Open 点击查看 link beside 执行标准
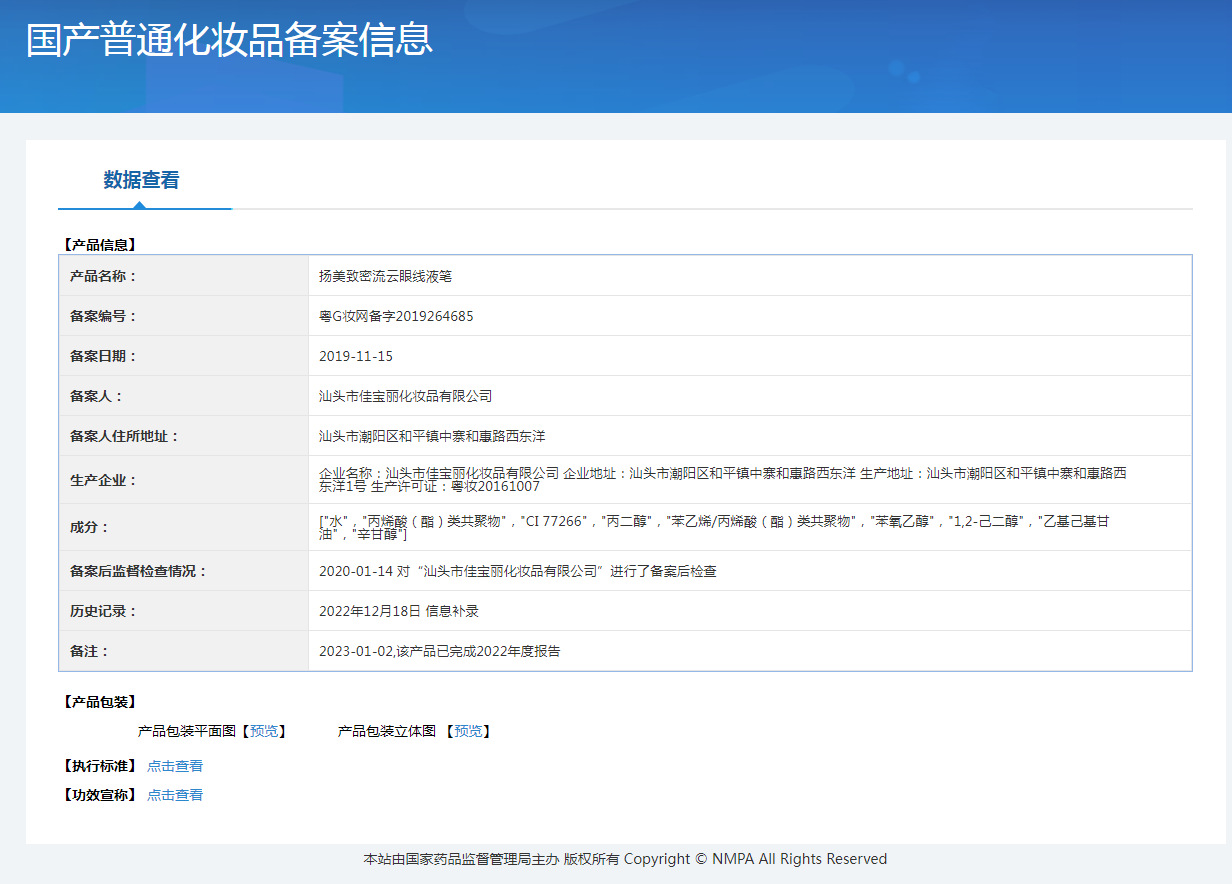The width and height of the screenshot is (1232, 884). click(175, 766)
